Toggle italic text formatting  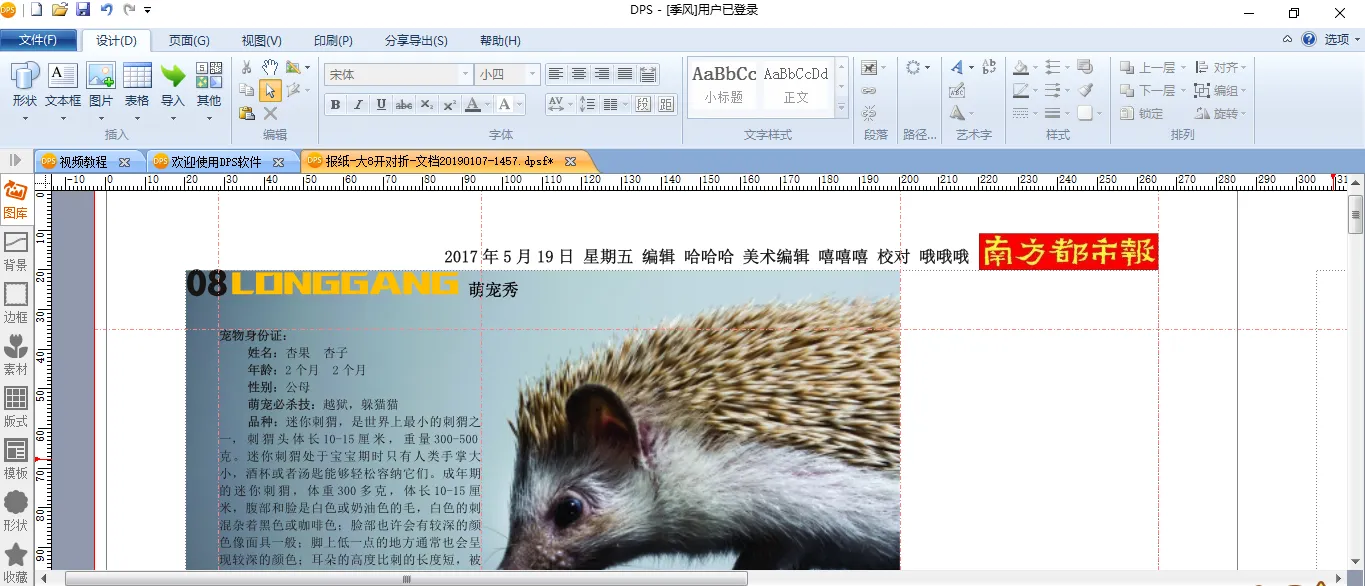point(358,104)
